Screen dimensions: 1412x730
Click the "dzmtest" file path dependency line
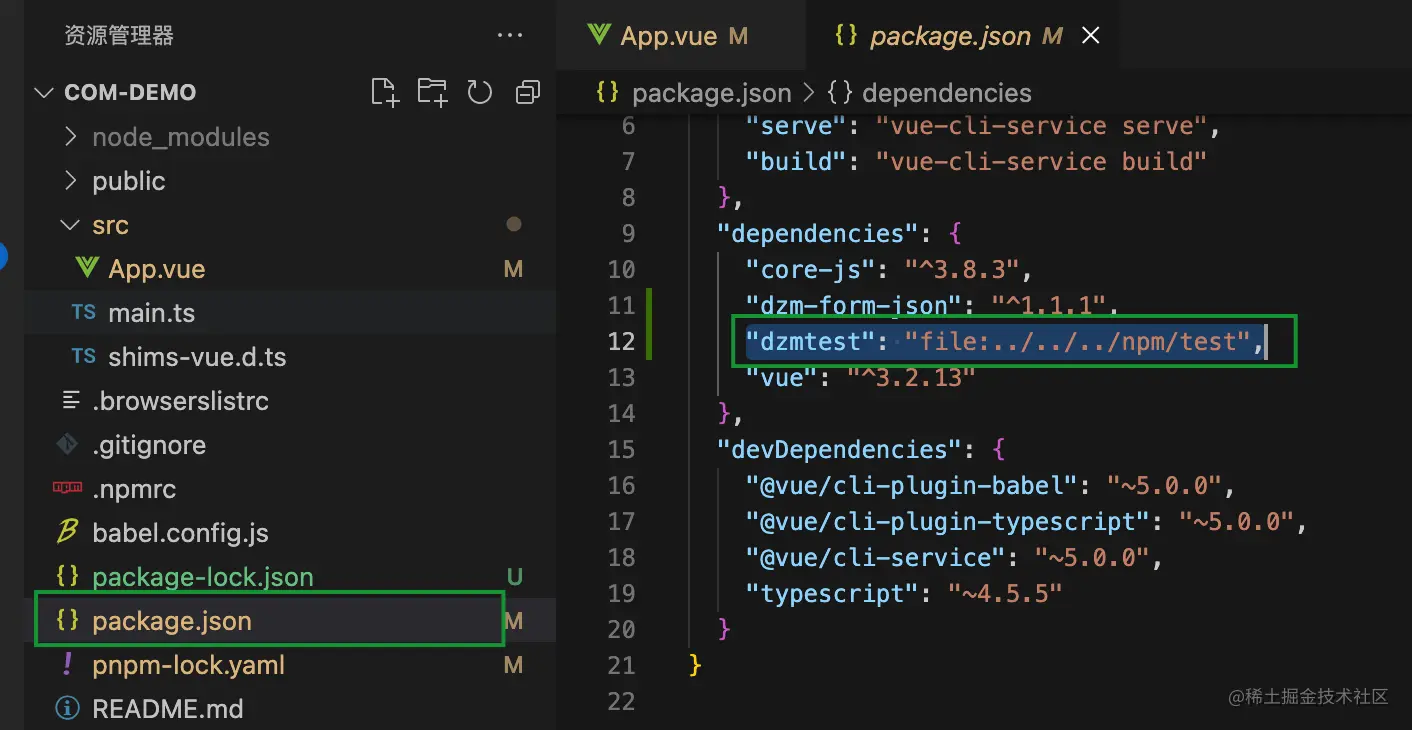tap(1006, 342)
